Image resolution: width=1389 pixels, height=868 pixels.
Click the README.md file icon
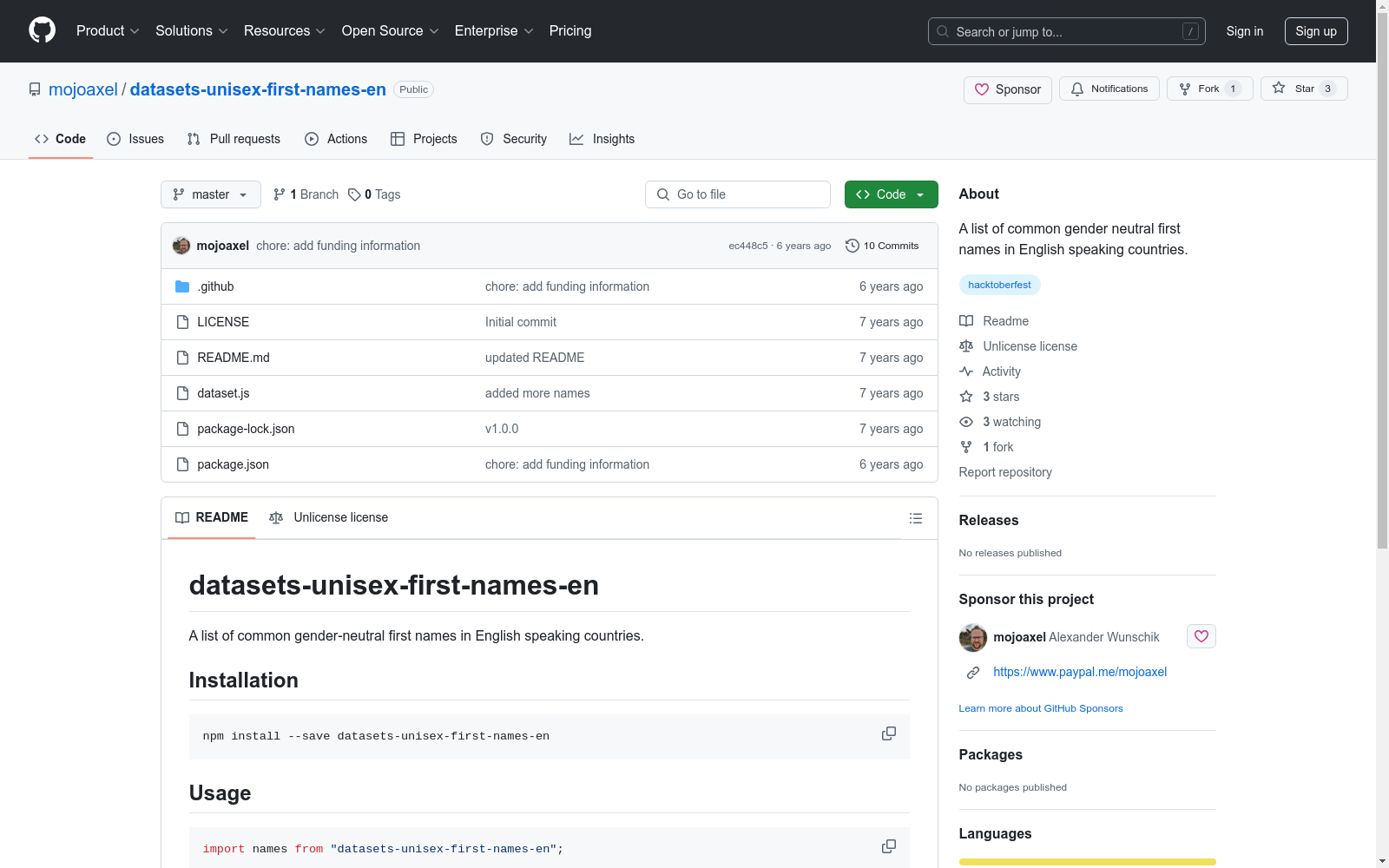click(182, 358)
